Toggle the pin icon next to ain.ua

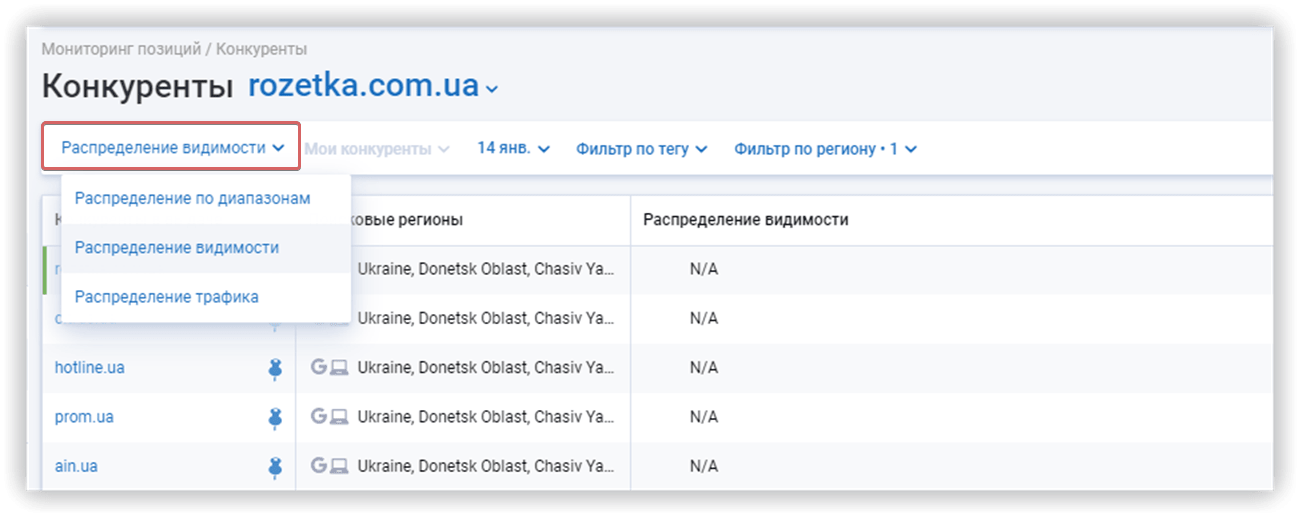(275, 467)
